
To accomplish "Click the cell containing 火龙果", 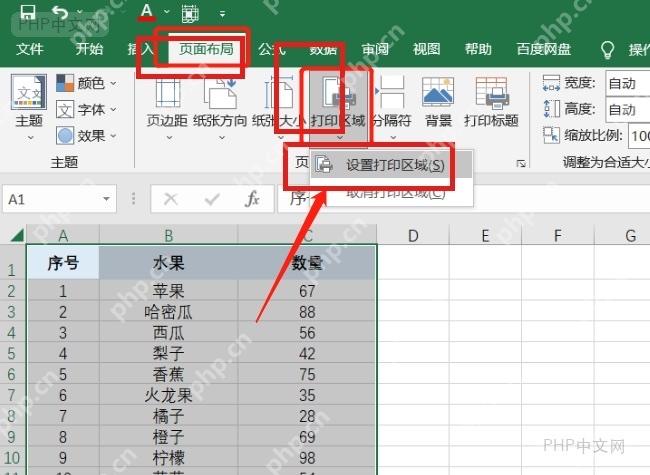I will click(x=168, y=395).
